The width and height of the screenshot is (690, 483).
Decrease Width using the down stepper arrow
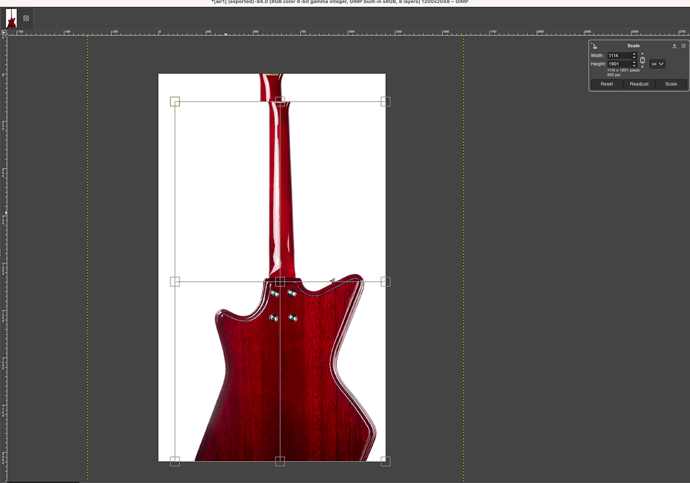coord(634,58)
